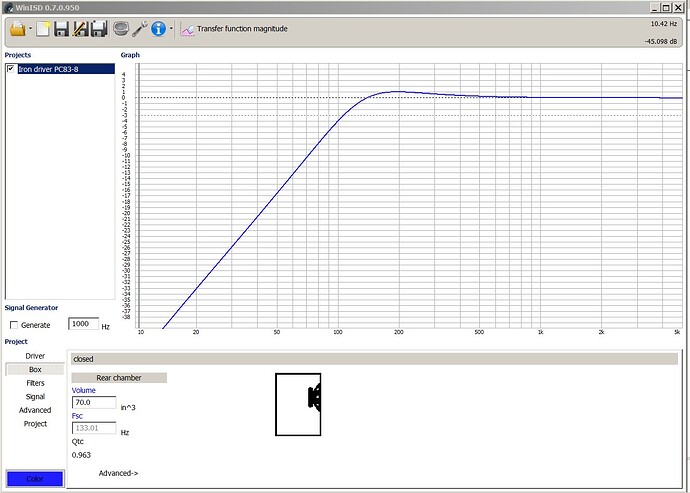
Task: Enable the Generate signal checkbox
Action: (x=14, y=325)
